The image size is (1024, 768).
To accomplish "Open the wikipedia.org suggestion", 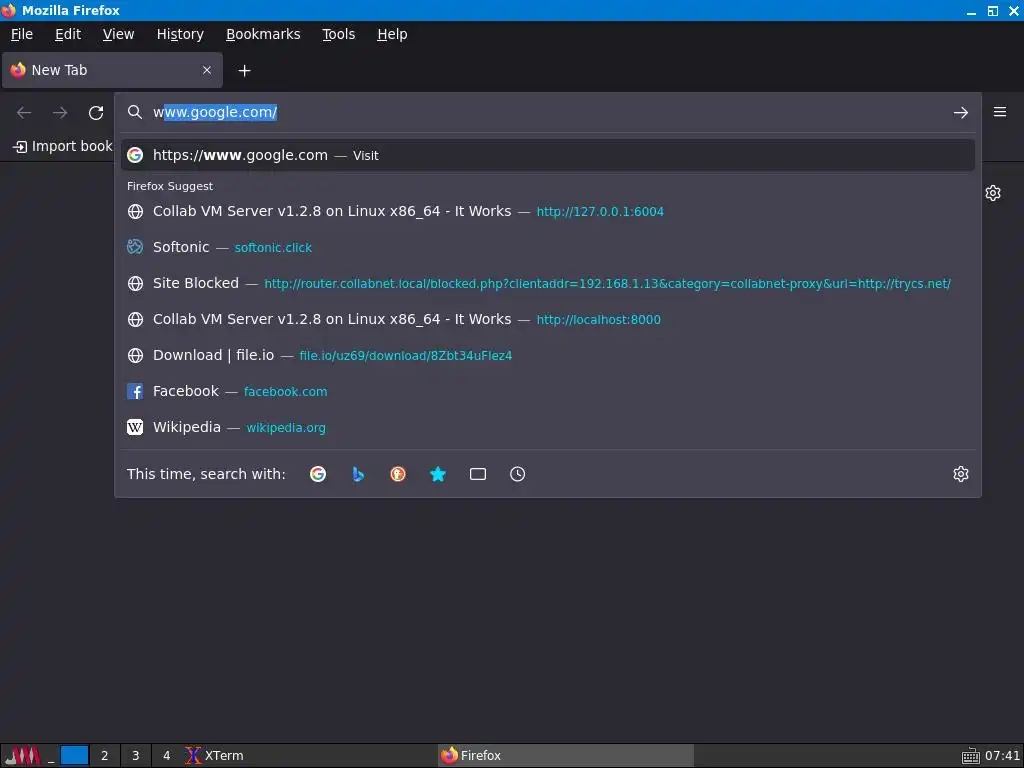I will (547, 426).
